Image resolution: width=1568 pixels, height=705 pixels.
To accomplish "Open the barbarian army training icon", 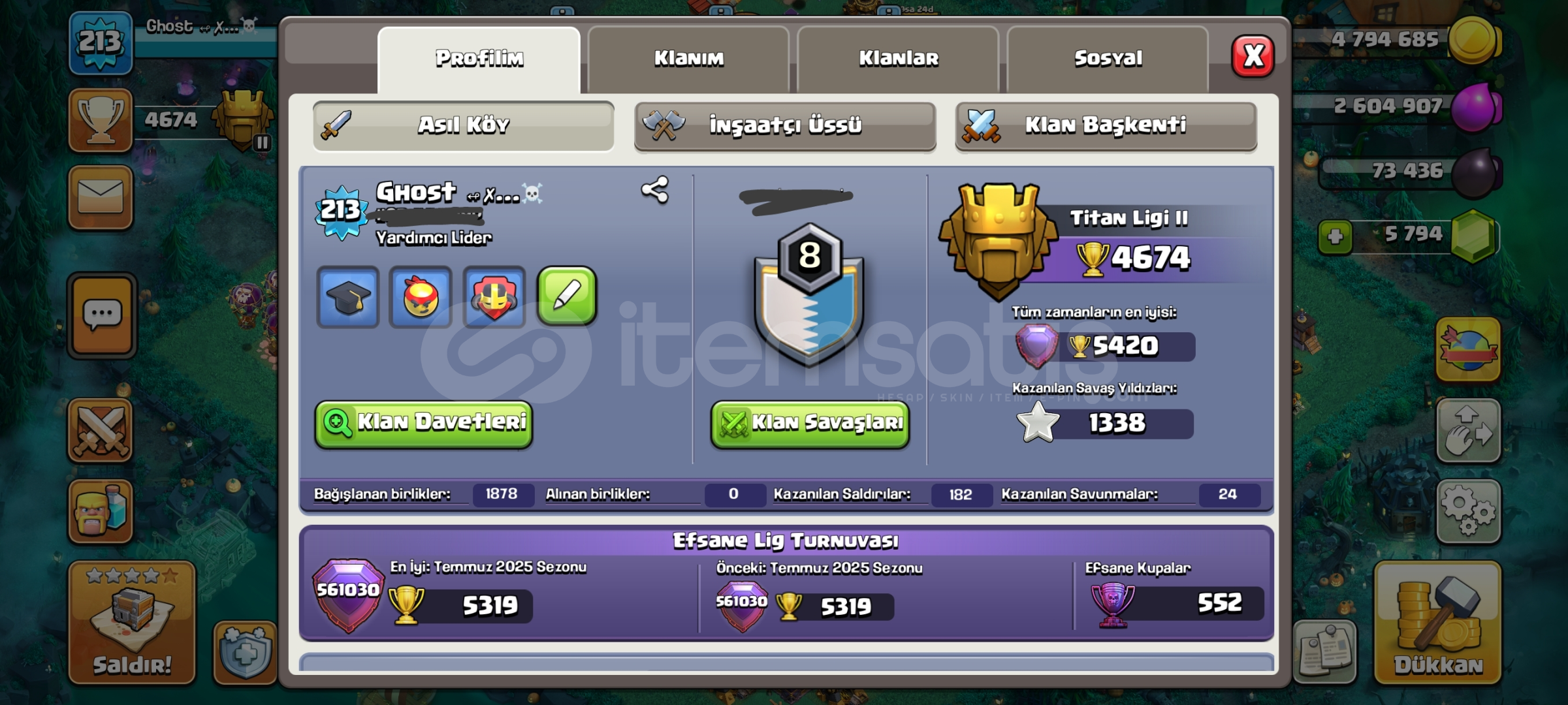I will pos(101,512).
